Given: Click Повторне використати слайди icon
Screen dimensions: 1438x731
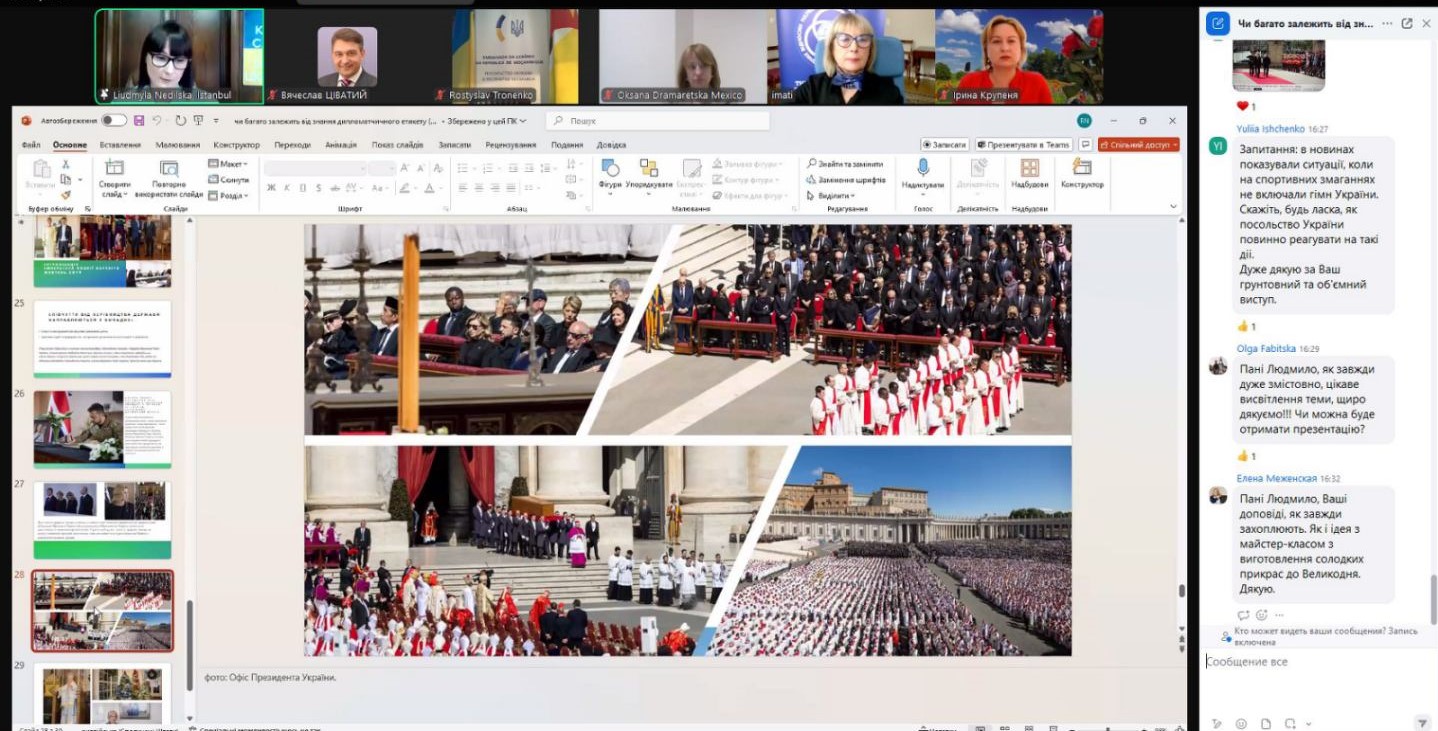Looking at the screenshot, I should pos(169,168).
